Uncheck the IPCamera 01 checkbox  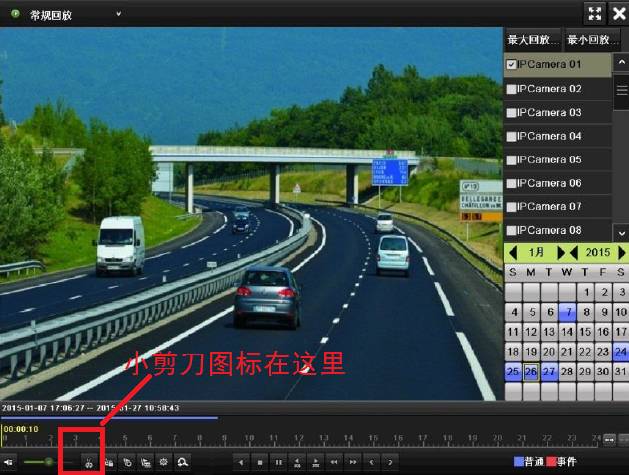(x=511, y=65)
